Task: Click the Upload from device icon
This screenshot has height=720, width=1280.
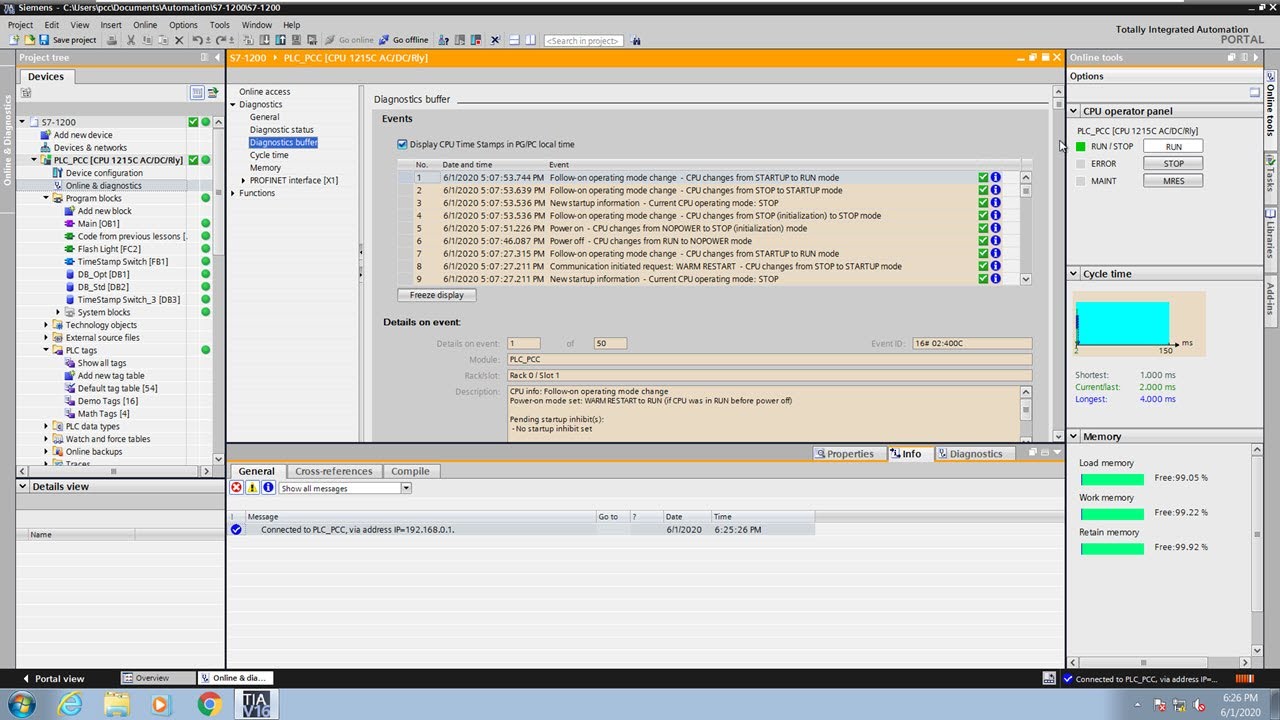Action: tap(280, 40)
